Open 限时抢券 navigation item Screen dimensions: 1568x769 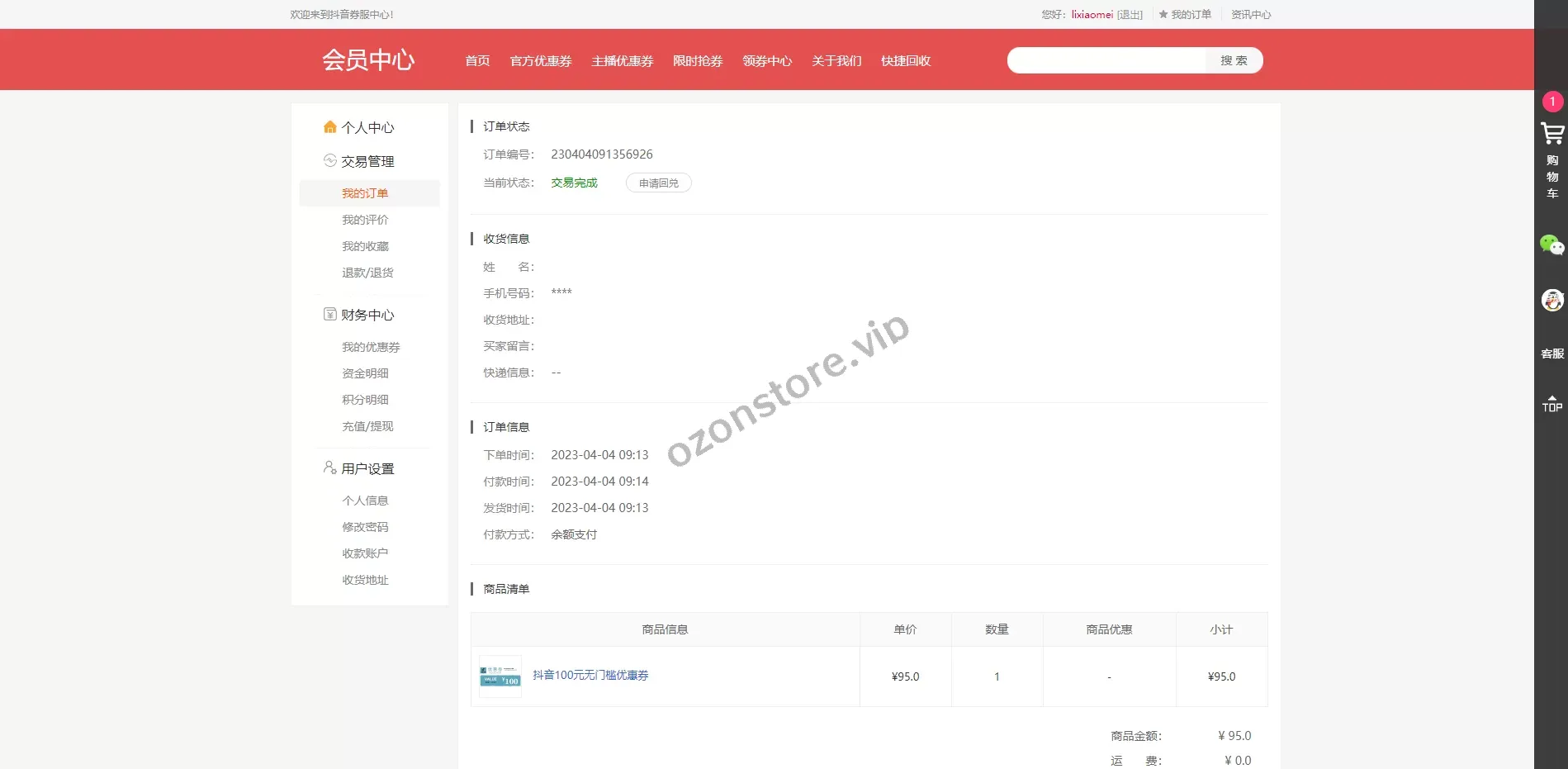[x=697, y=61]
